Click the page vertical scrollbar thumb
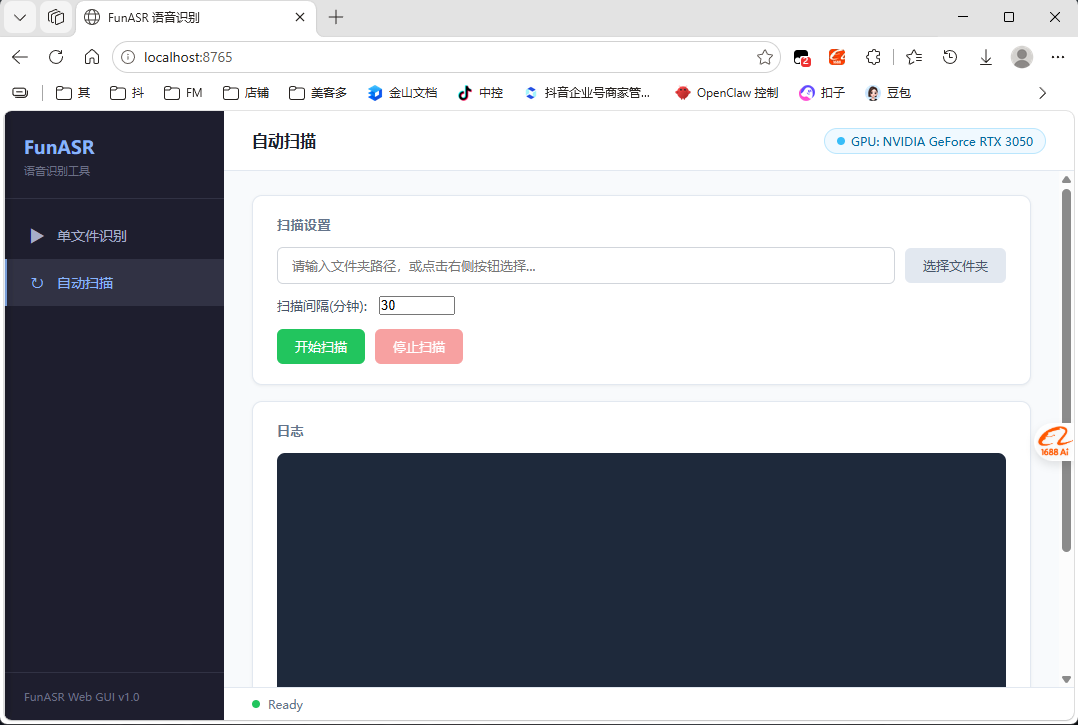 pyautogui.click(x=1066, y=370)
